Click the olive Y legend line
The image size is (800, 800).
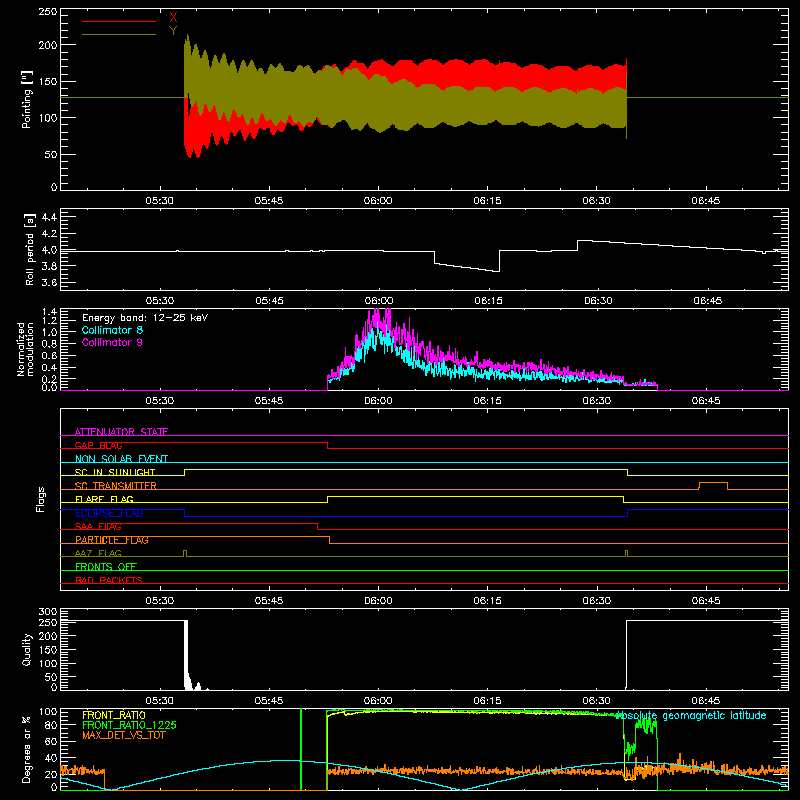(x=119, y=34)
